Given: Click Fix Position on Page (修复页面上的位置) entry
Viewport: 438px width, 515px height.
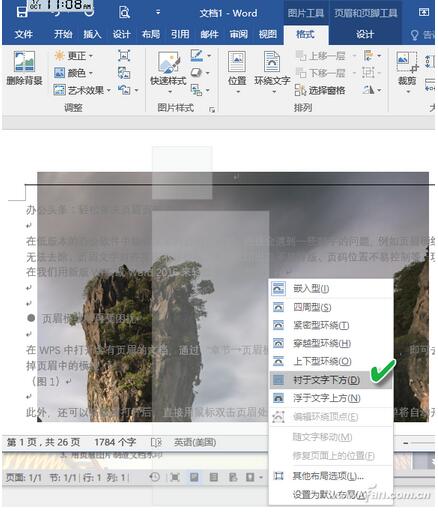Looking at the screenshot, I should 331,455.
